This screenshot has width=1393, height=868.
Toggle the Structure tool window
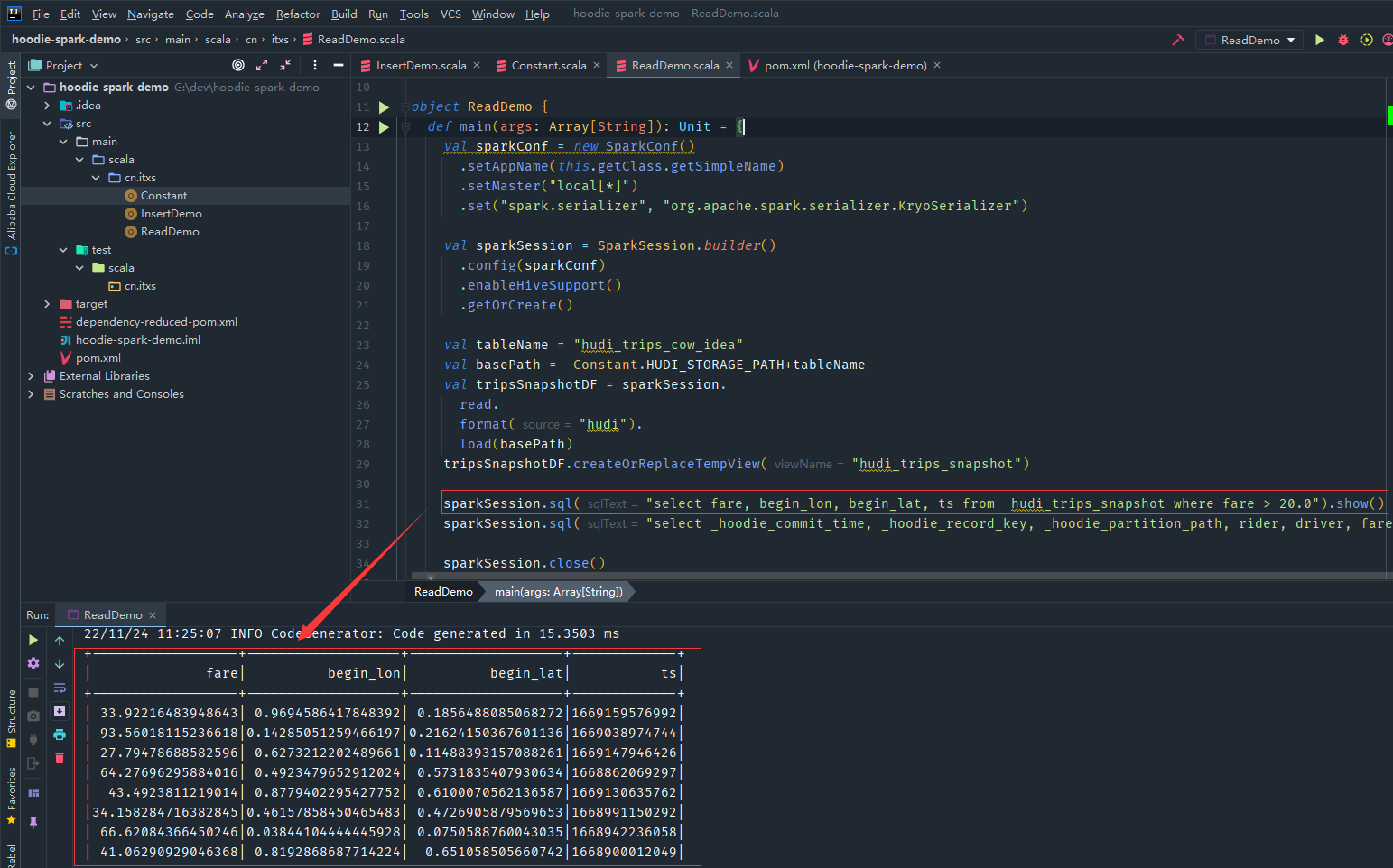(11, 718)
